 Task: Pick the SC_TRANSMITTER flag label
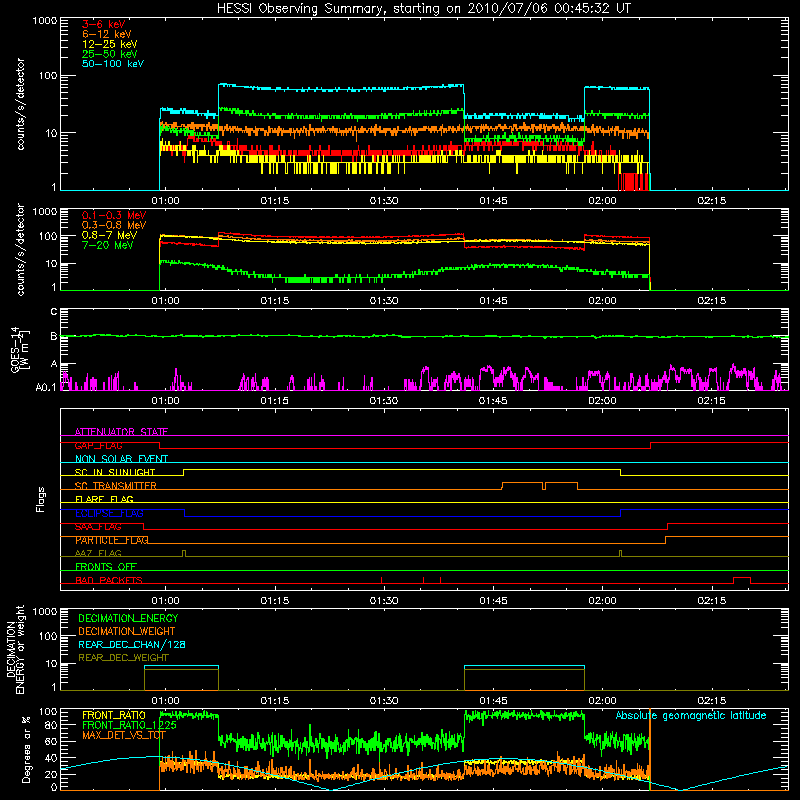[x=116, y=486]
